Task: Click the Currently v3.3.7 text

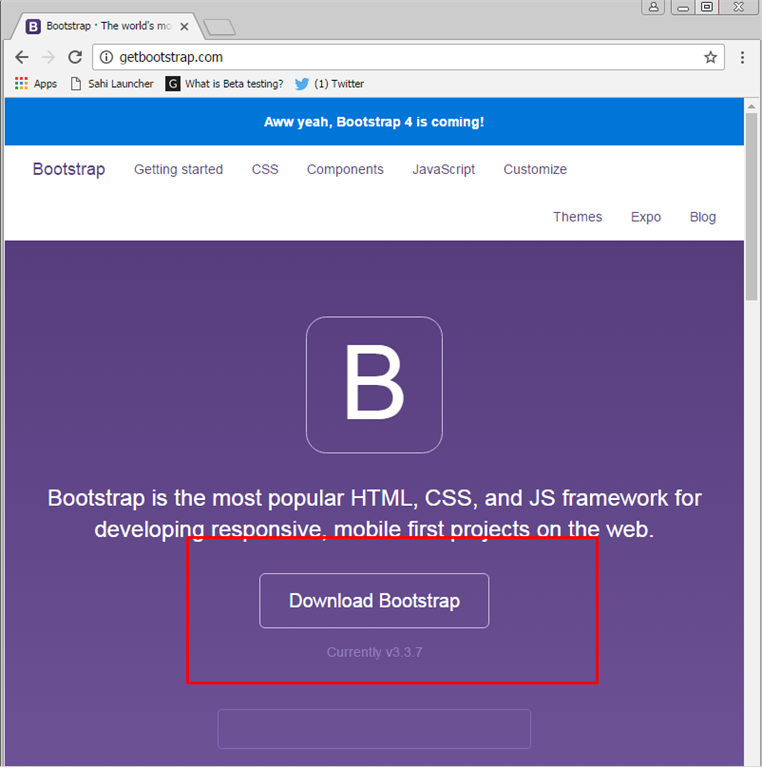Action: tap(374, 652)
